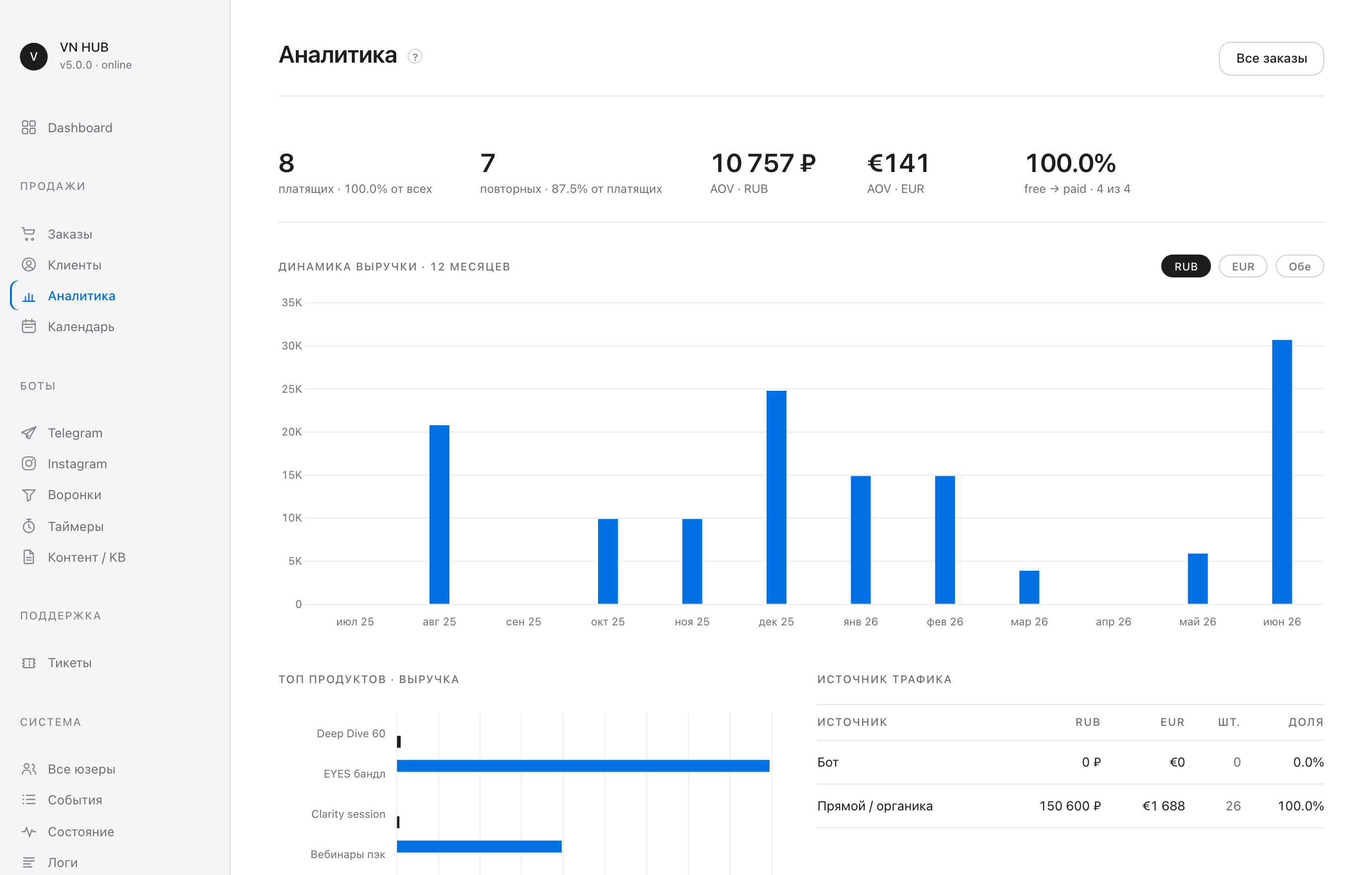Click the EYES бандл product bar
The image size is (1372, 875).
(583, 766)
